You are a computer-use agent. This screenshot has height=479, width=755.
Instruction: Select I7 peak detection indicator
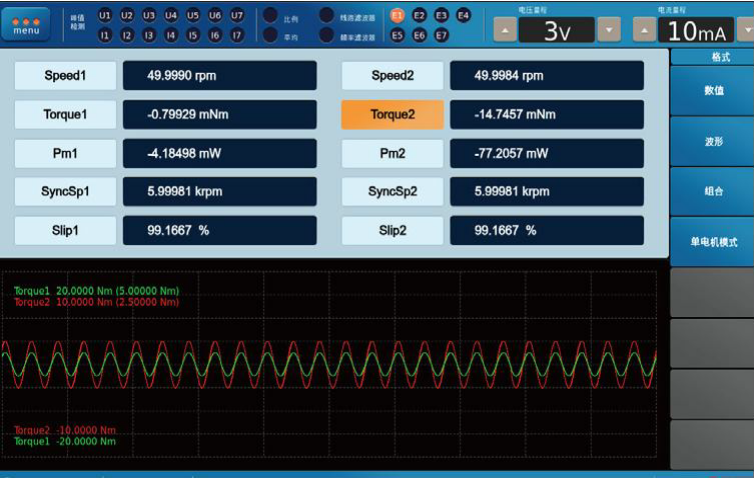[237, 35]
